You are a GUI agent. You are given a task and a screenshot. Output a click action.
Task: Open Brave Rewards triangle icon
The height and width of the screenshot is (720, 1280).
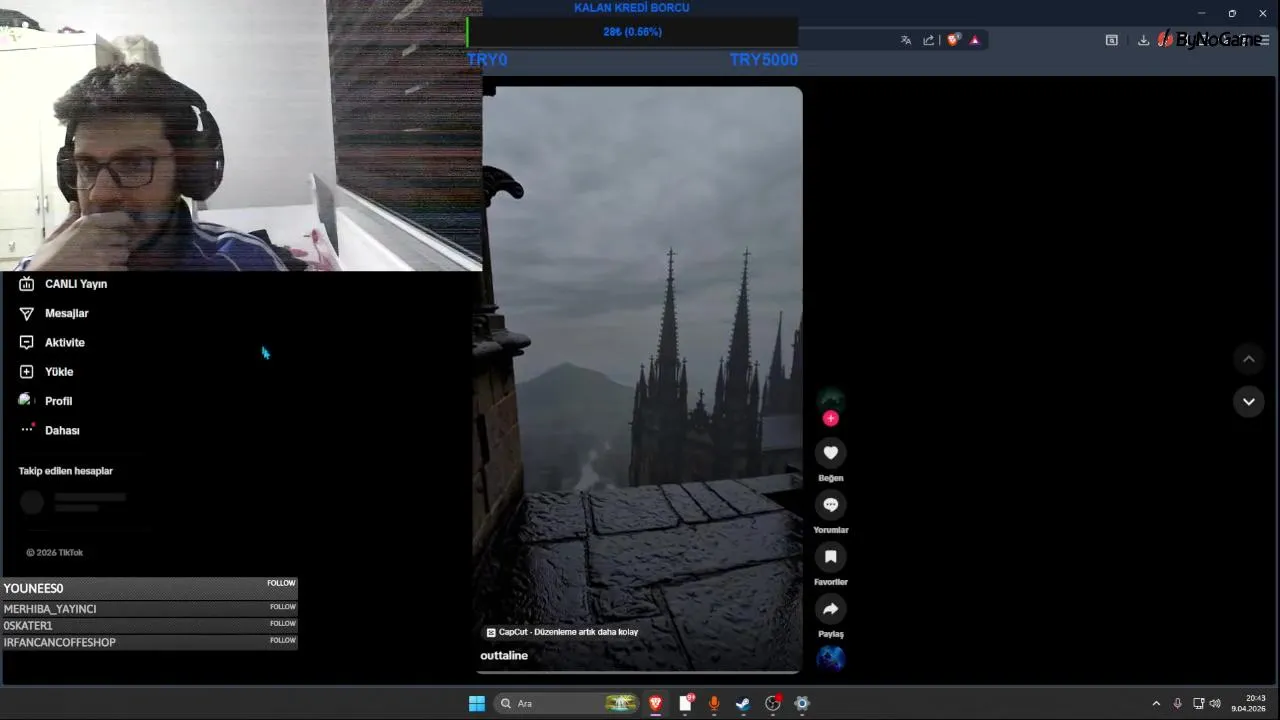[x=975, y=40]
